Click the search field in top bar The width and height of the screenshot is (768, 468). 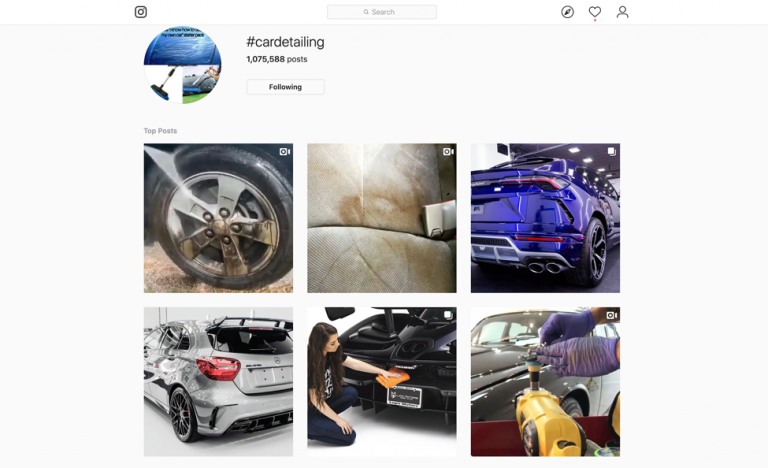(x=382, y=12)
